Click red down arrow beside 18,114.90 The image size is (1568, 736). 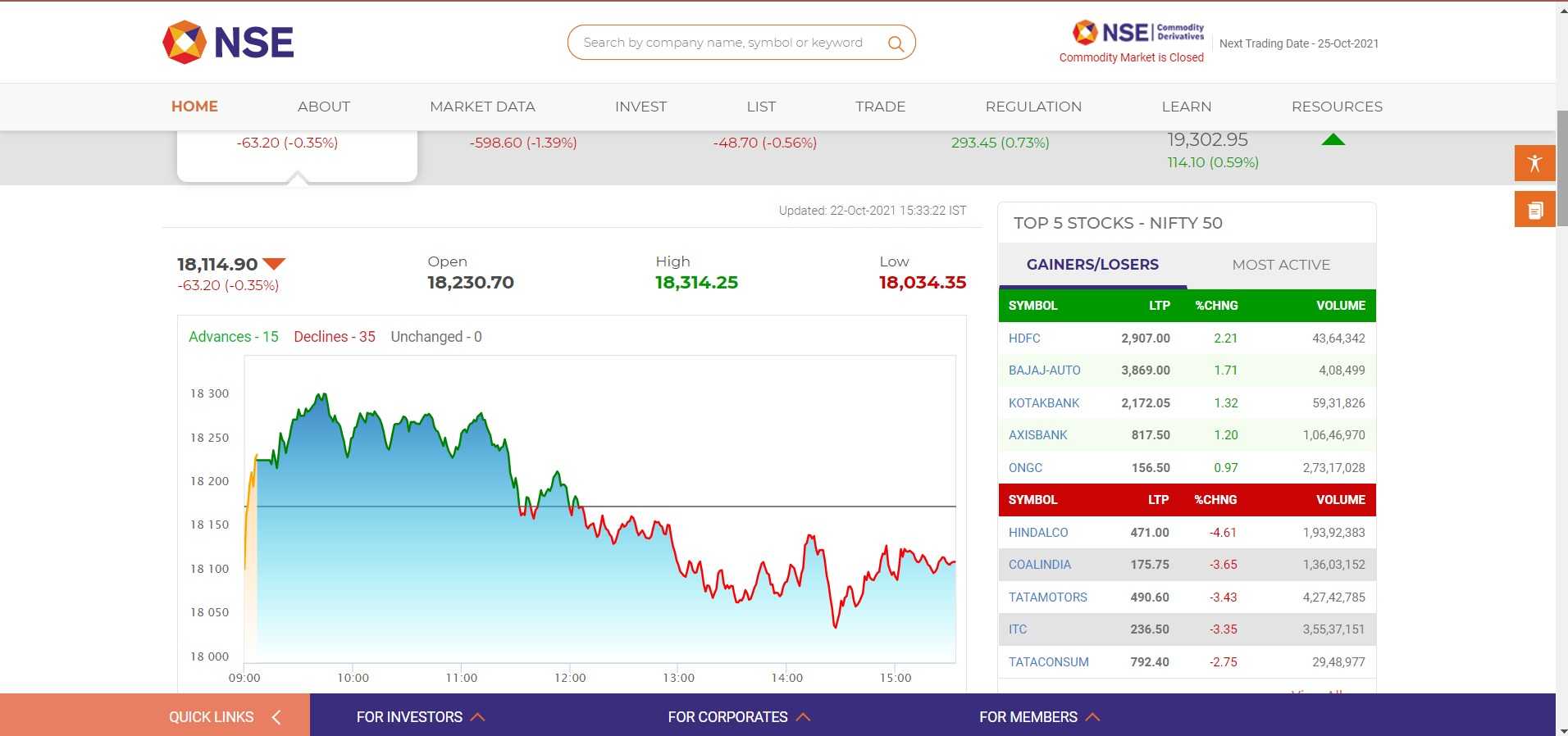[x=274, y=264]
